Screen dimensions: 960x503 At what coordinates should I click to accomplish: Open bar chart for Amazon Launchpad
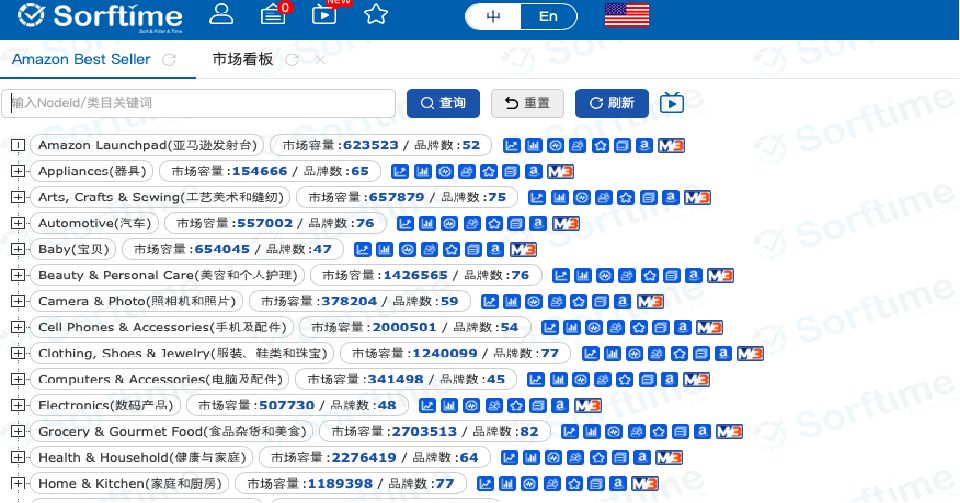pos(533,146)
